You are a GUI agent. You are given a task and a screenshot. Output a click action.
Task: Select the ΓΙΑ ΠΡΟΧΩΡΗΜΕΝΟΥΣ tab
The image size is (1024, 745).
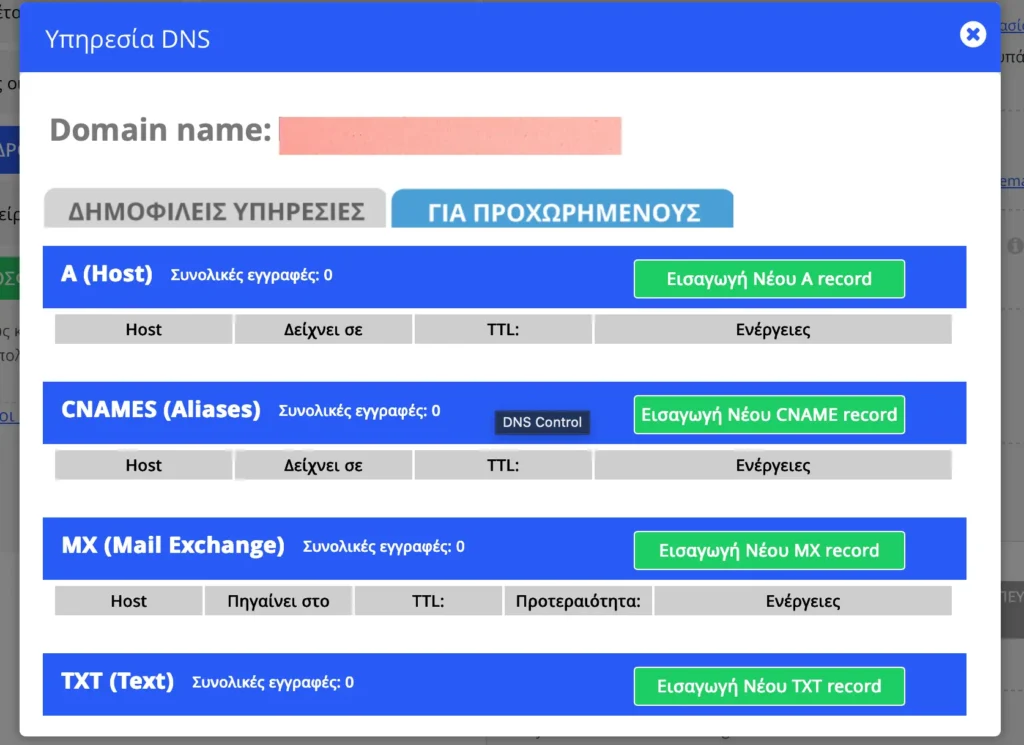pos(563,212)
